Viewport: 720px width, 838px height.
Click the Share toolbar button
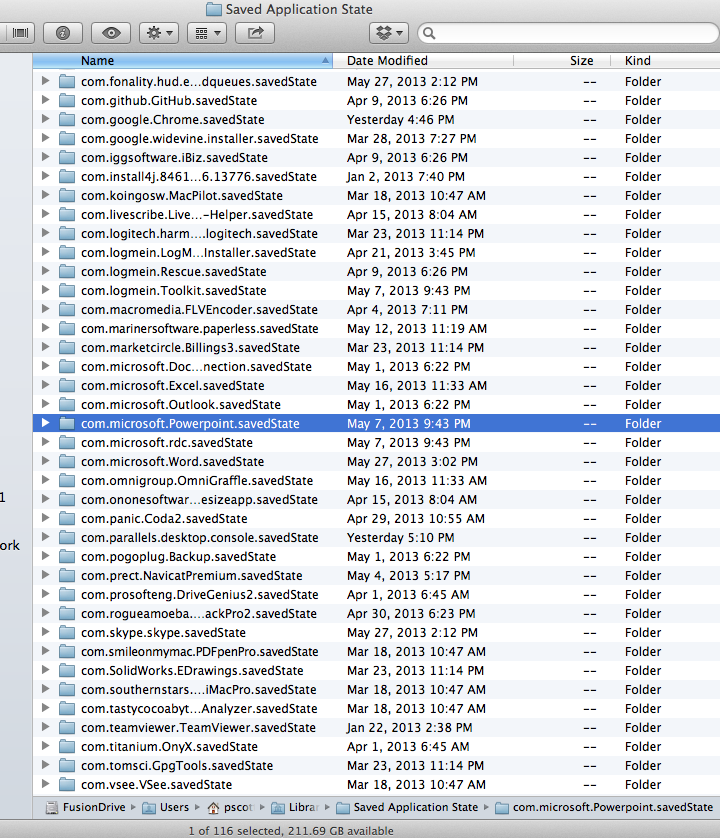[x=255, y=33]
